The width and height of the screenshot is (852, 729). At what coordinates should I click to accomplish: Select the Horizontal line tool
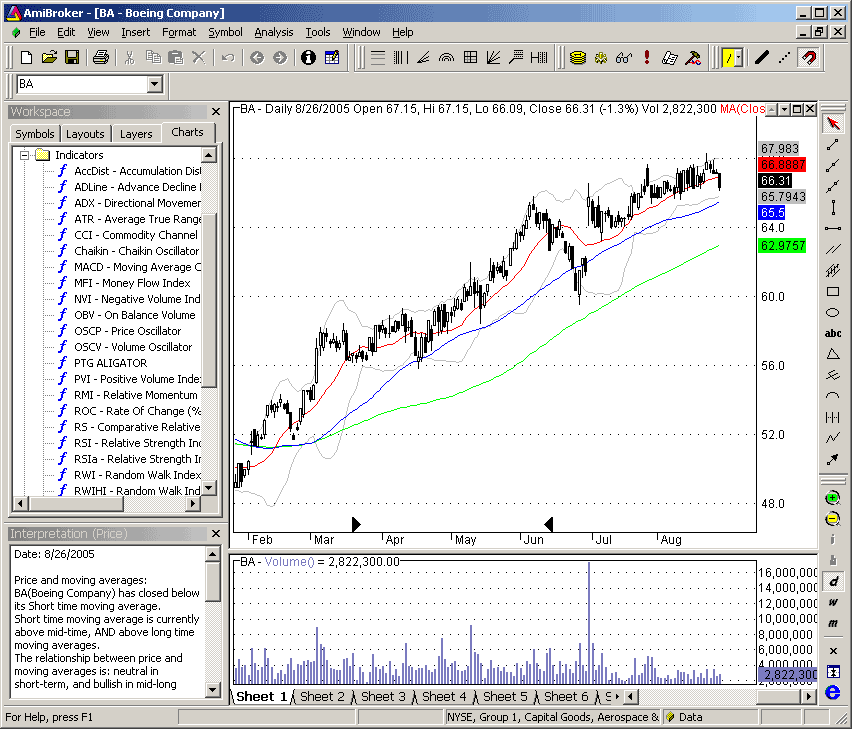click(x=832, y=228)
